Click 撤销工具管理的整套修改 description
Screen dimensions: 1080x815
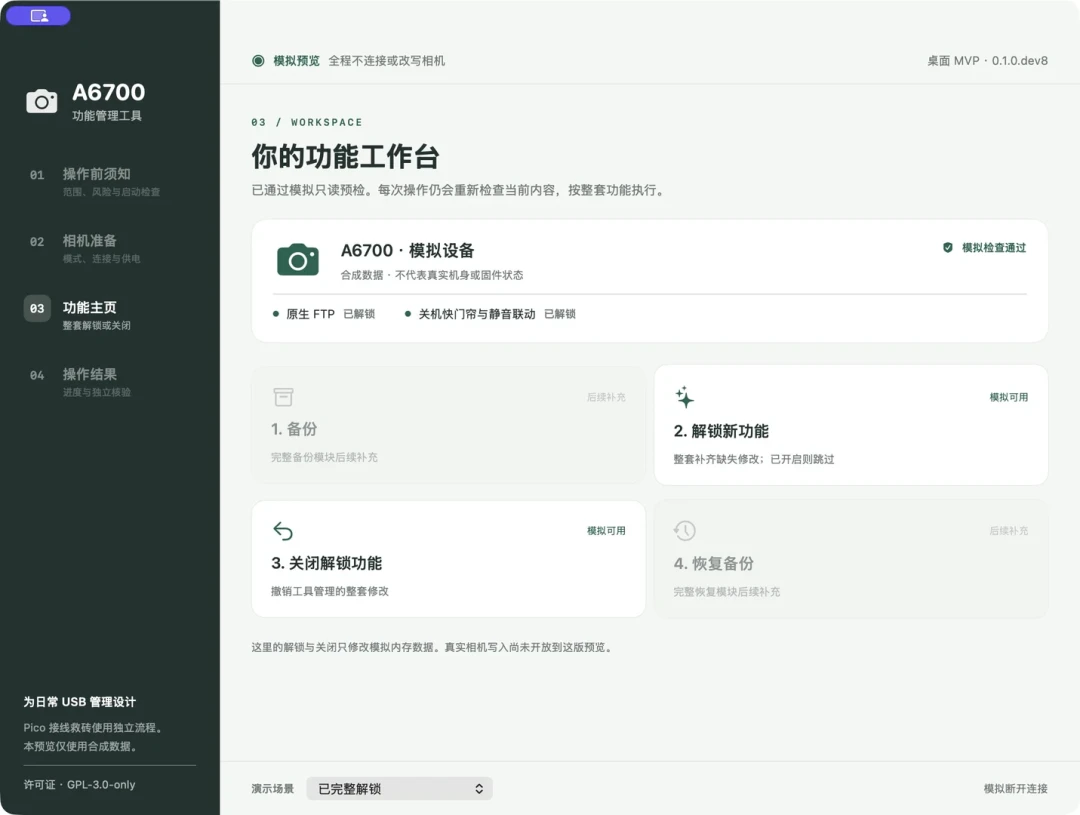click(330, 591)
